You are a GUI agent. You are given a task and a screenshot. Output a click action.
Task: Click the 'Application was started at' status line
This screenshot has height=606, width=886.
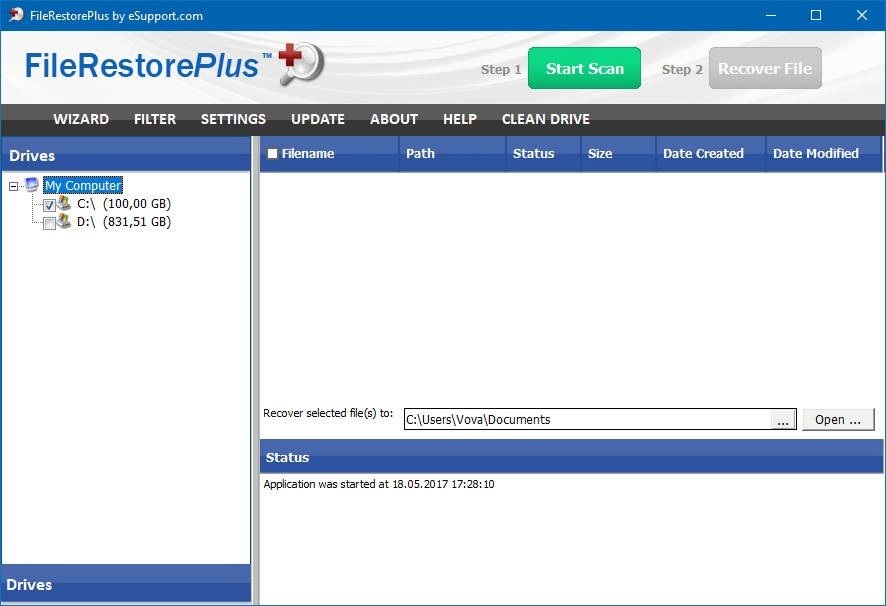pos(379,484)
